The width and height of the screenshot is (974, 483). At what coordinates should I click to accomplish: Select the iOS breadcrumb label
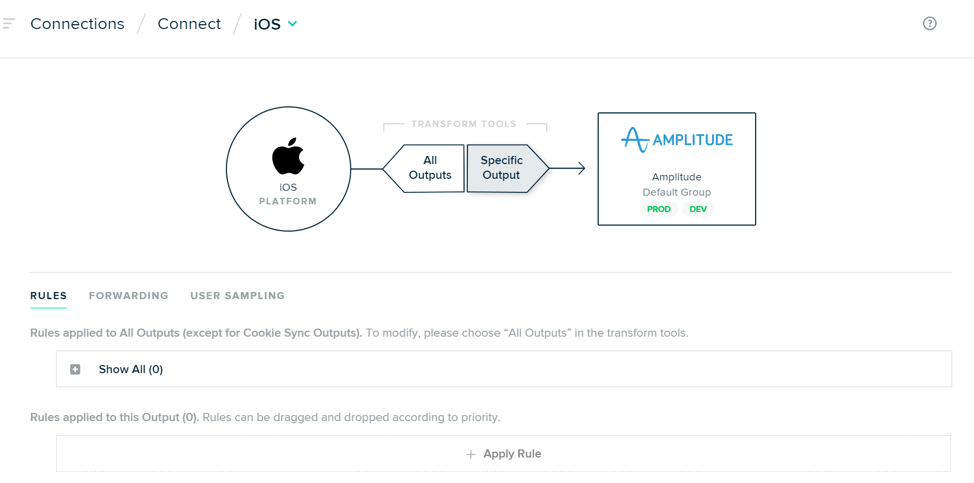[x=267, y=24]
